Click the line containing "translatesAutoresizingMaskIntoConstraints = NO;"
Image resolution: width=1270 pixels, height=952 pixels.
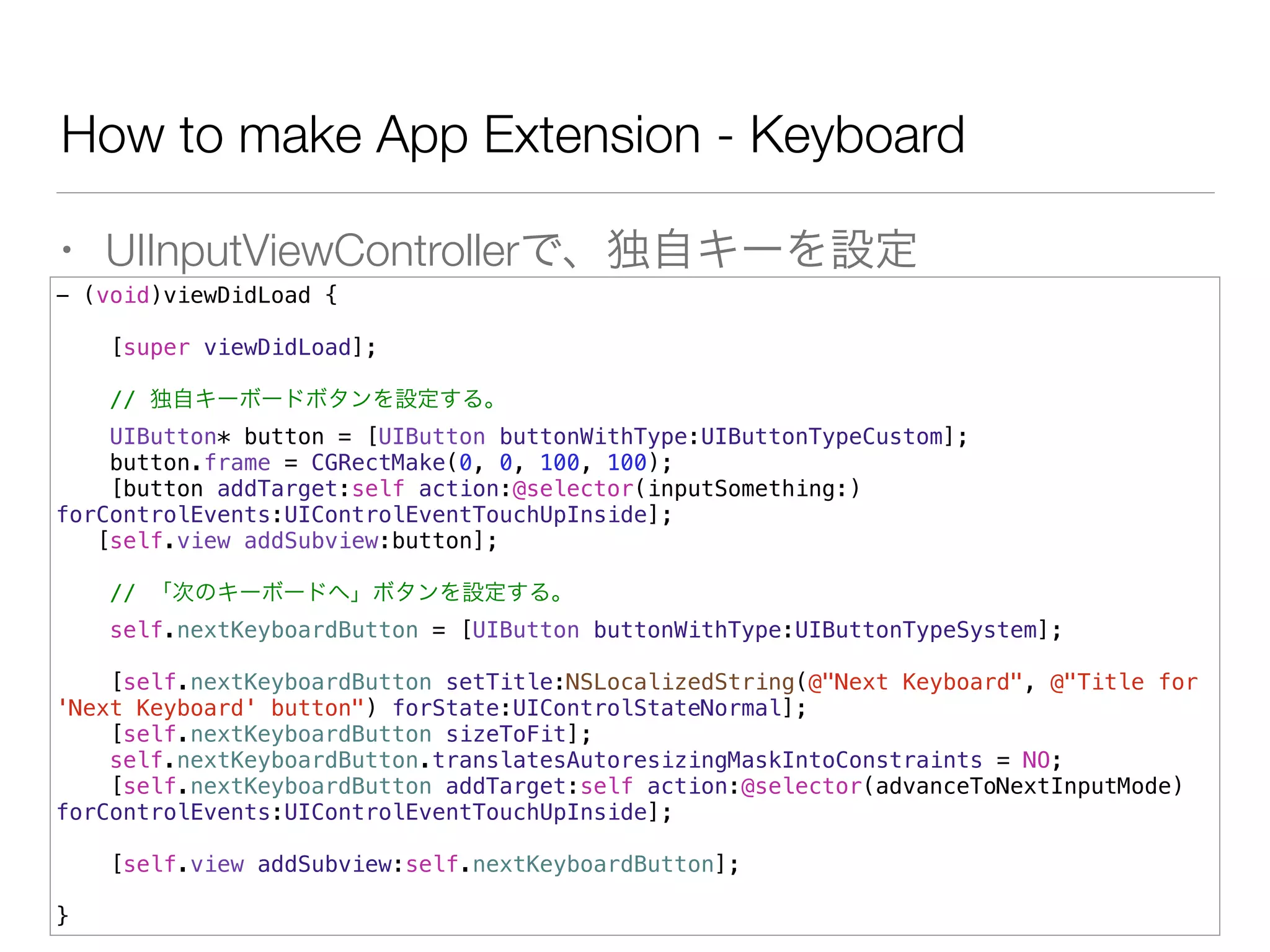point(586,760)
